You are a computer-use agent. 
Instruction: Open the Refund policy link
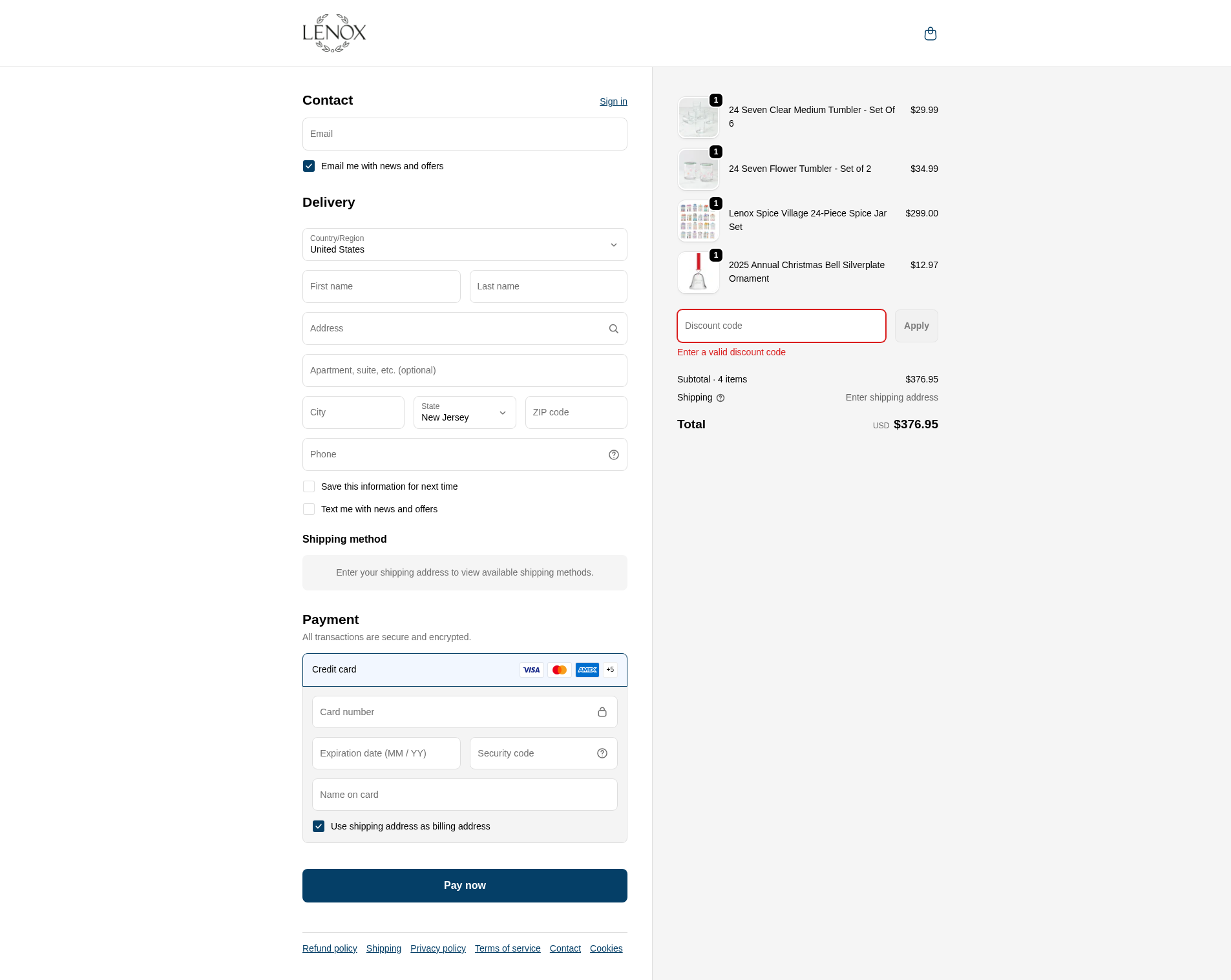point(330,948)
